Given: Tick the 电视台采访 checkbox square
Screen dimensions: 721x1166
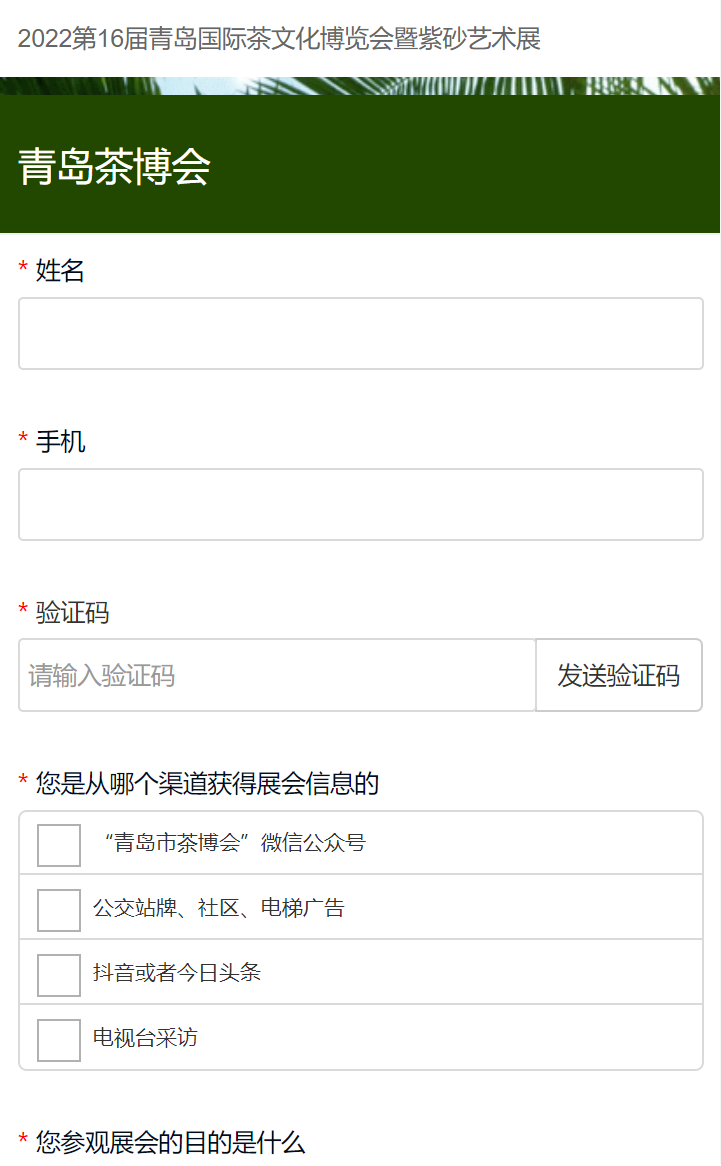Looking at the screenshot, I should [x=59, y=1040].
